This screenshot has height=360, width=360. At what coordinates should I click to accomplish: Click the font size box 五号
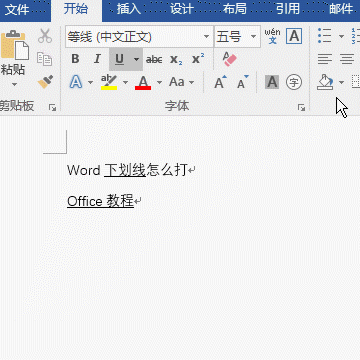point(231,37)
